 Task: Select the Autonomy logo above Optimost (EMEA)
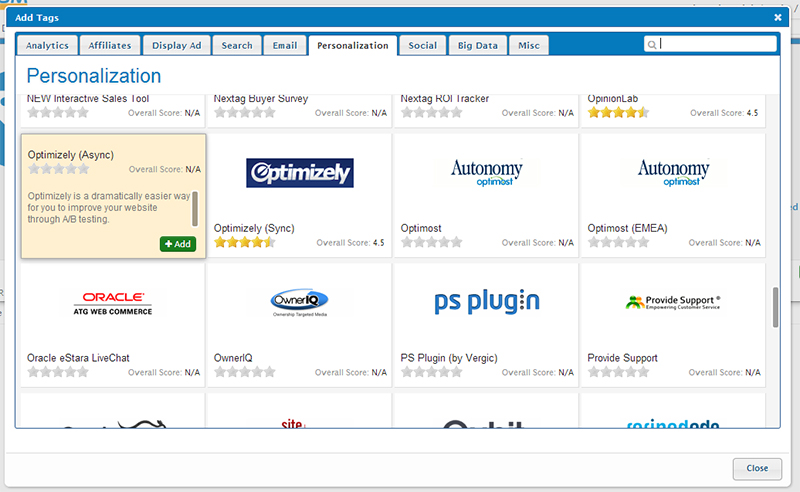673,173
